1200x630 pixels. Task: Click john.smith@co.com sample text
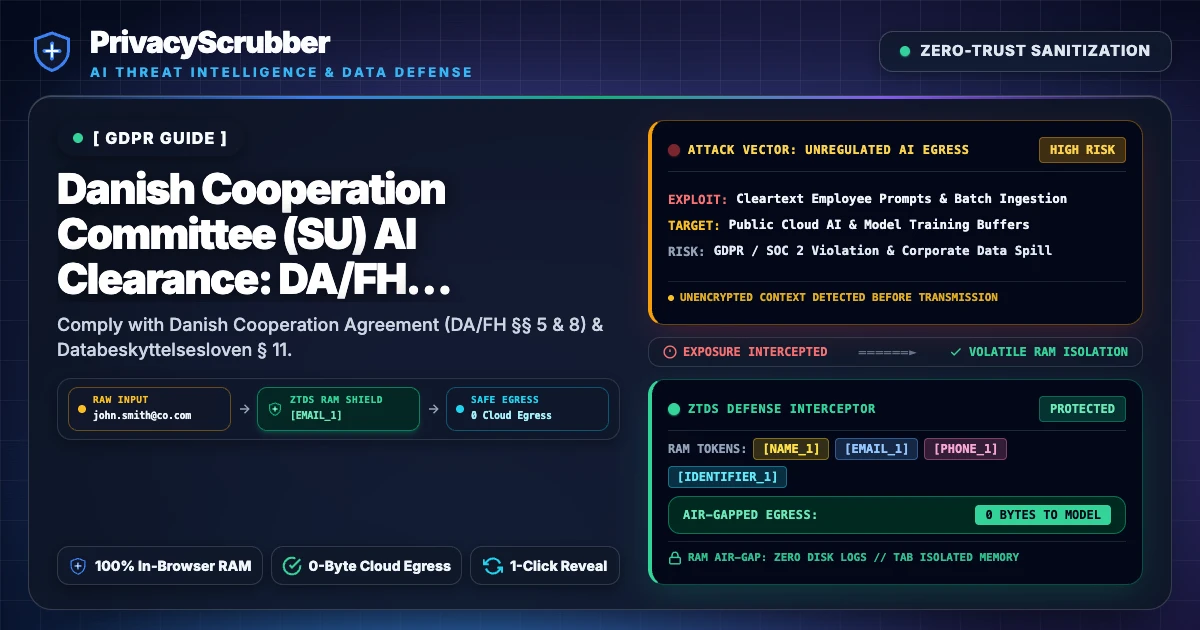tap(142, 415)
